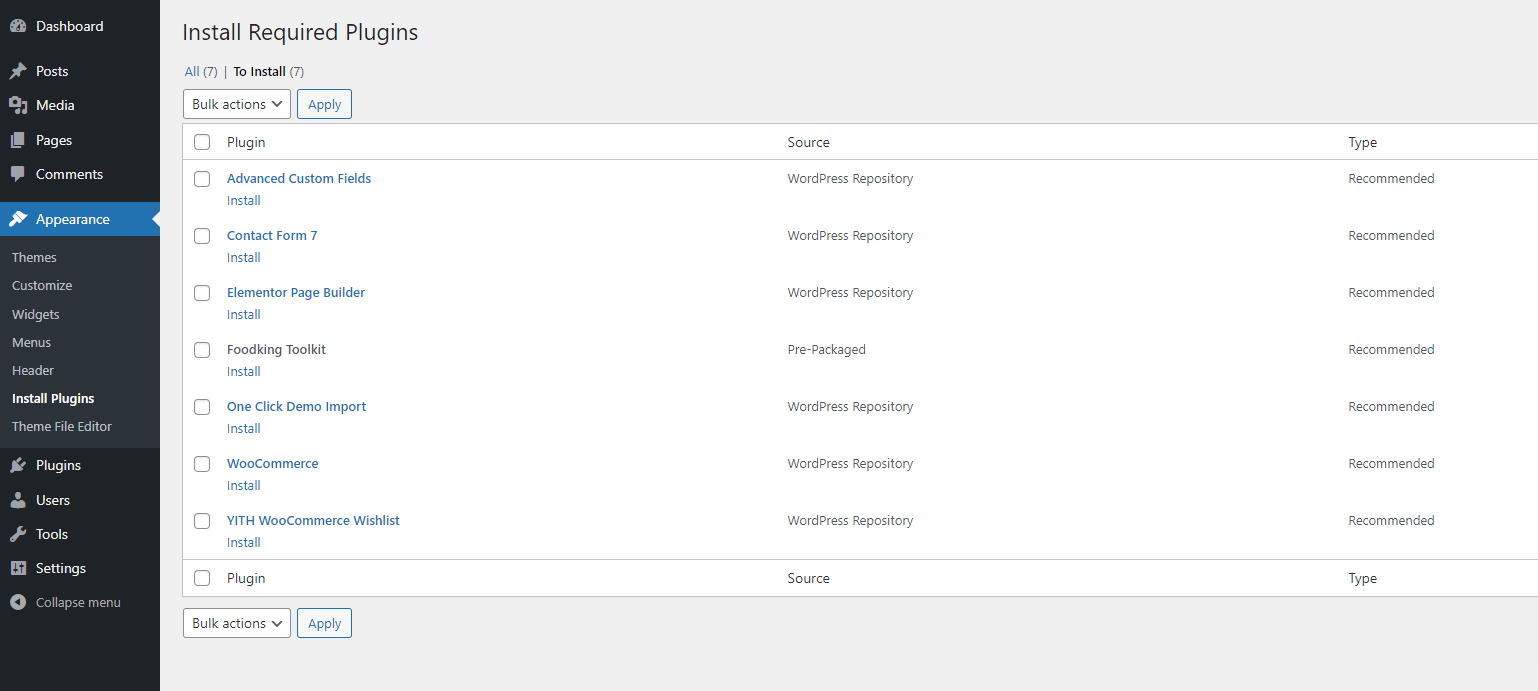
Task: Tick the WooCommerce plugin checkbox
Action: point(202,464)
